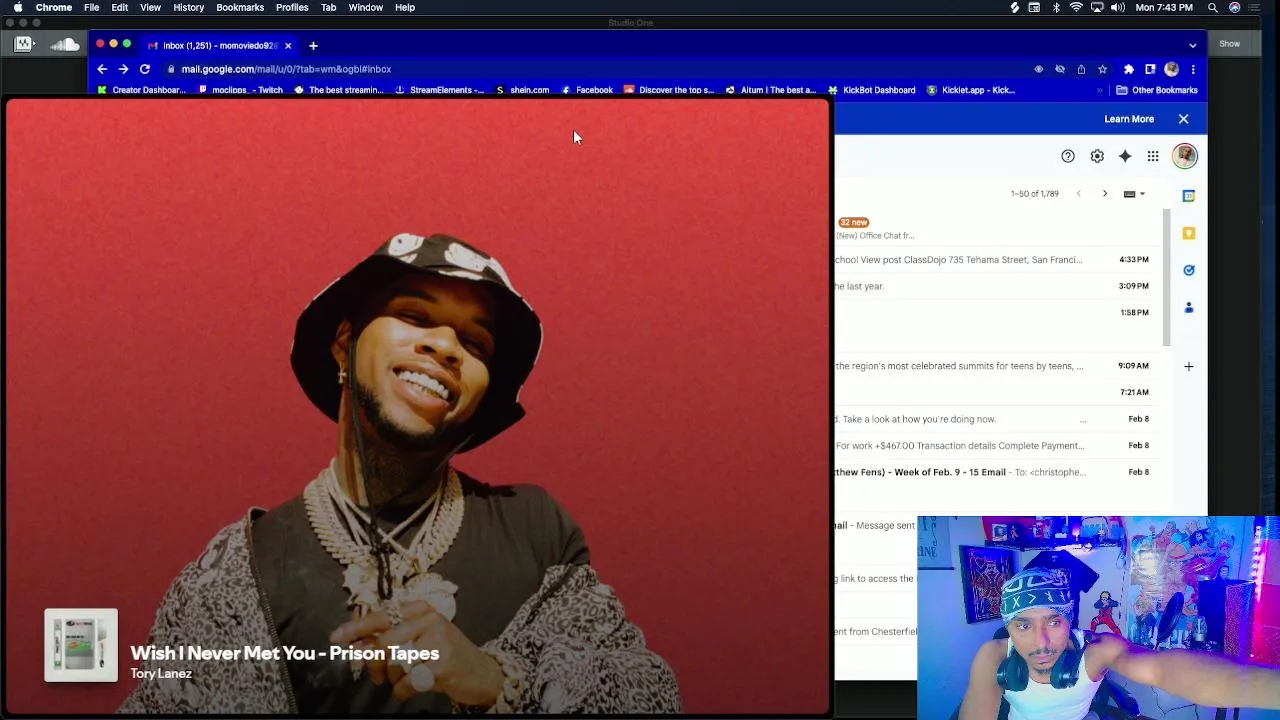
Task: Open Google Tasks side panel icon
Action: pos(1189,270)
